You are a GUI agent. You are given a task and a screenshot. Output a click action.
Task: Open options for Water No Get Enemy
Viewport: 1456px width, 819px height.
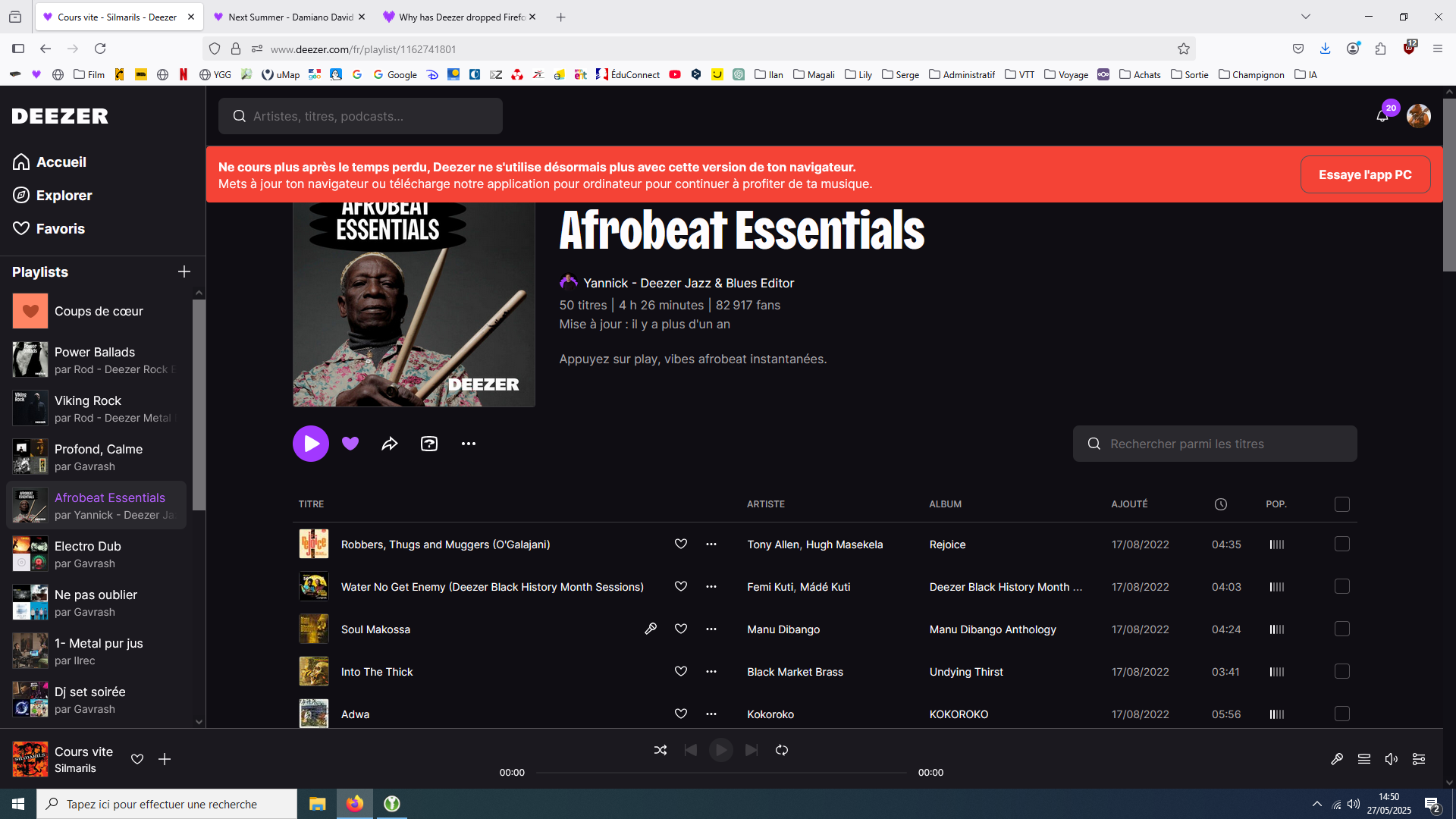point(711,587)
